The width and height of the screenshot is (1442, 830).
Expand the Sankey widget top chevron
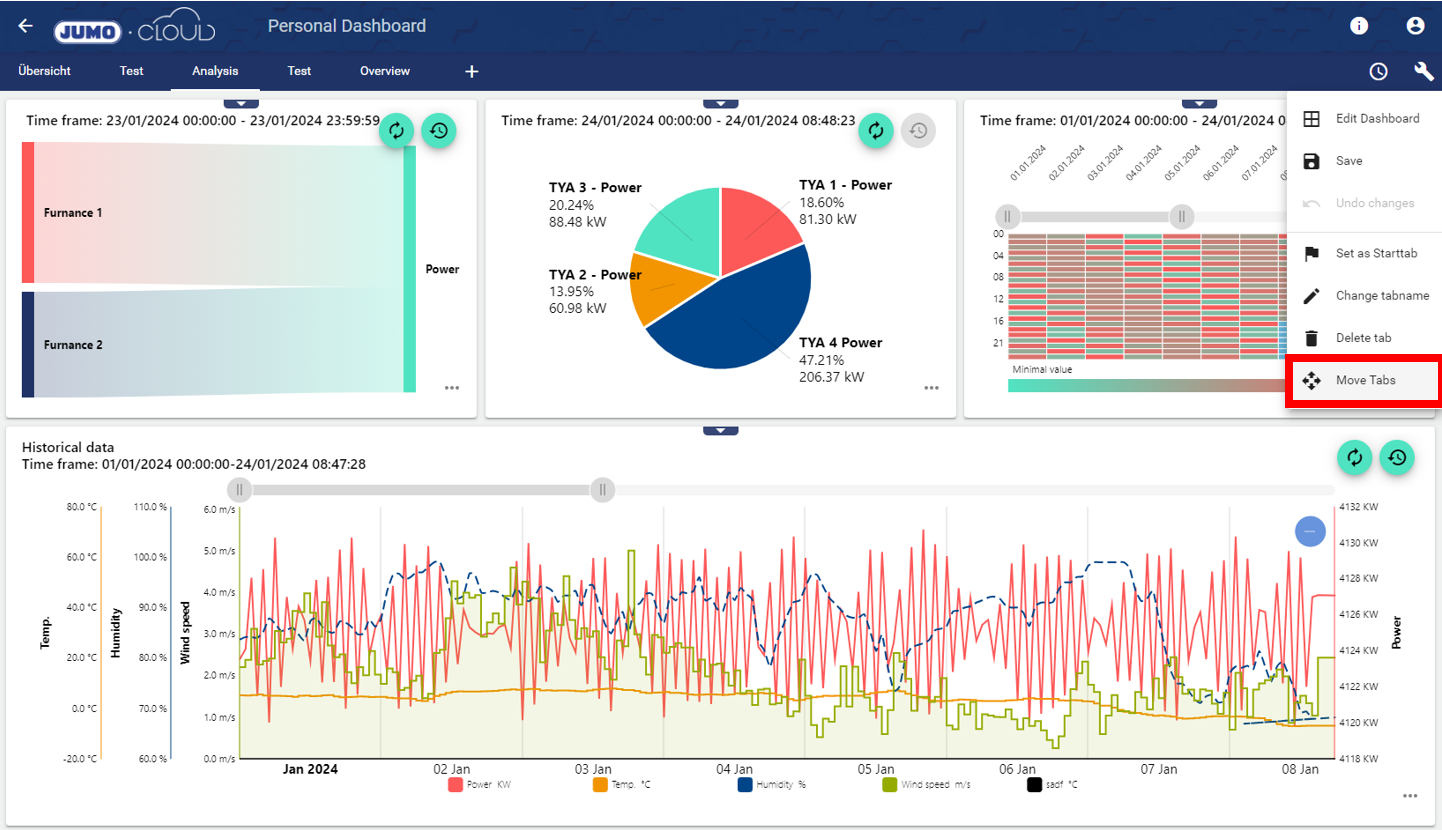click(241, 103)
